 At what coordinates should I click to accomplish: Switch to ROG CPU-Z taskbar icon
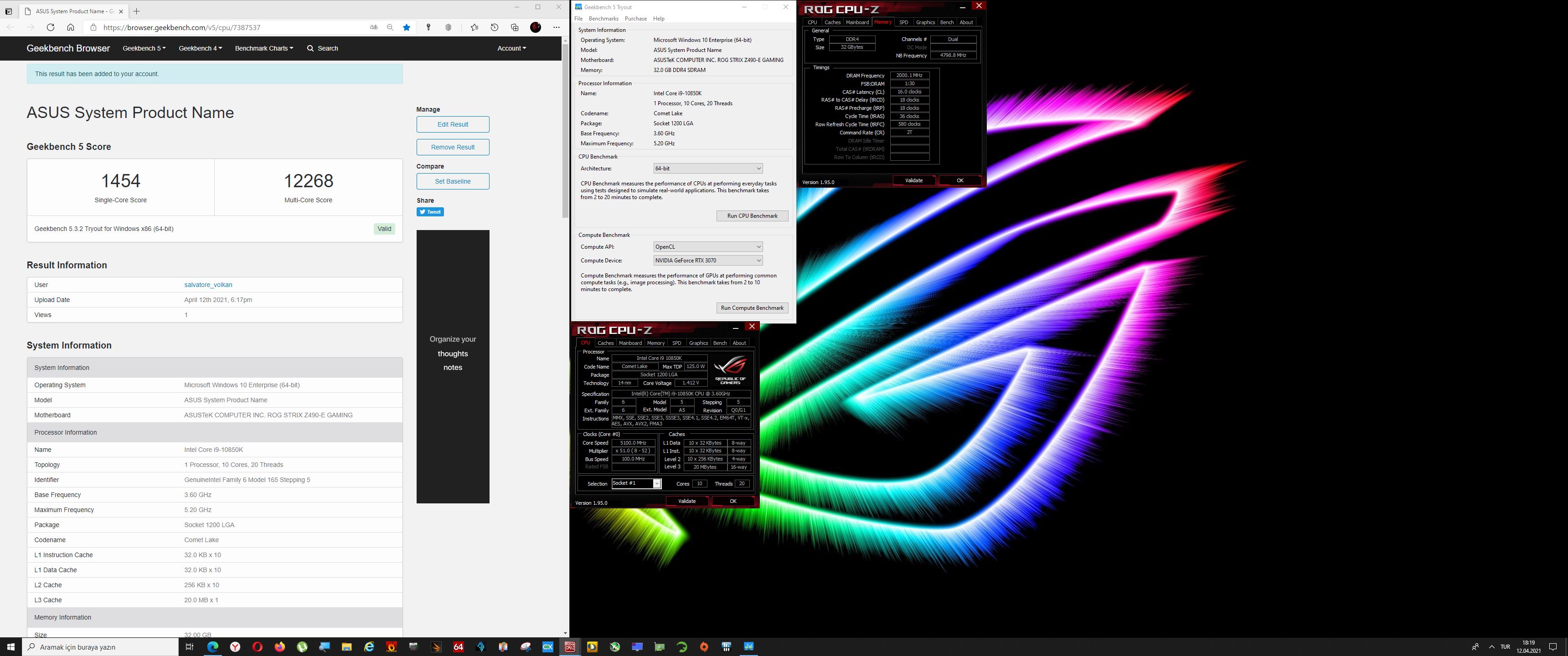(x=570, y=647)
